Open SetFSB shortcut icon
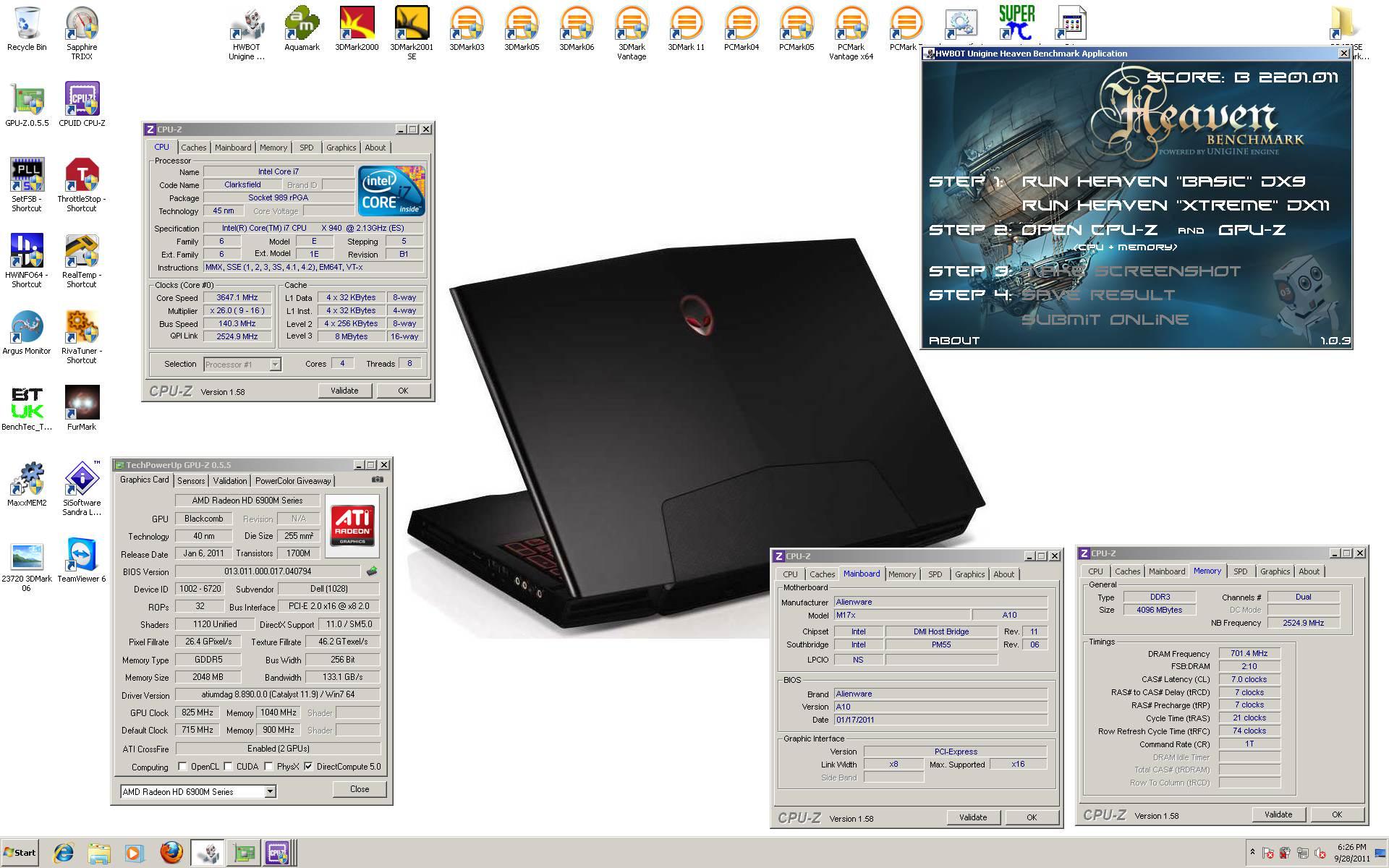This screenshot has width=1389, height=868. 27,185
